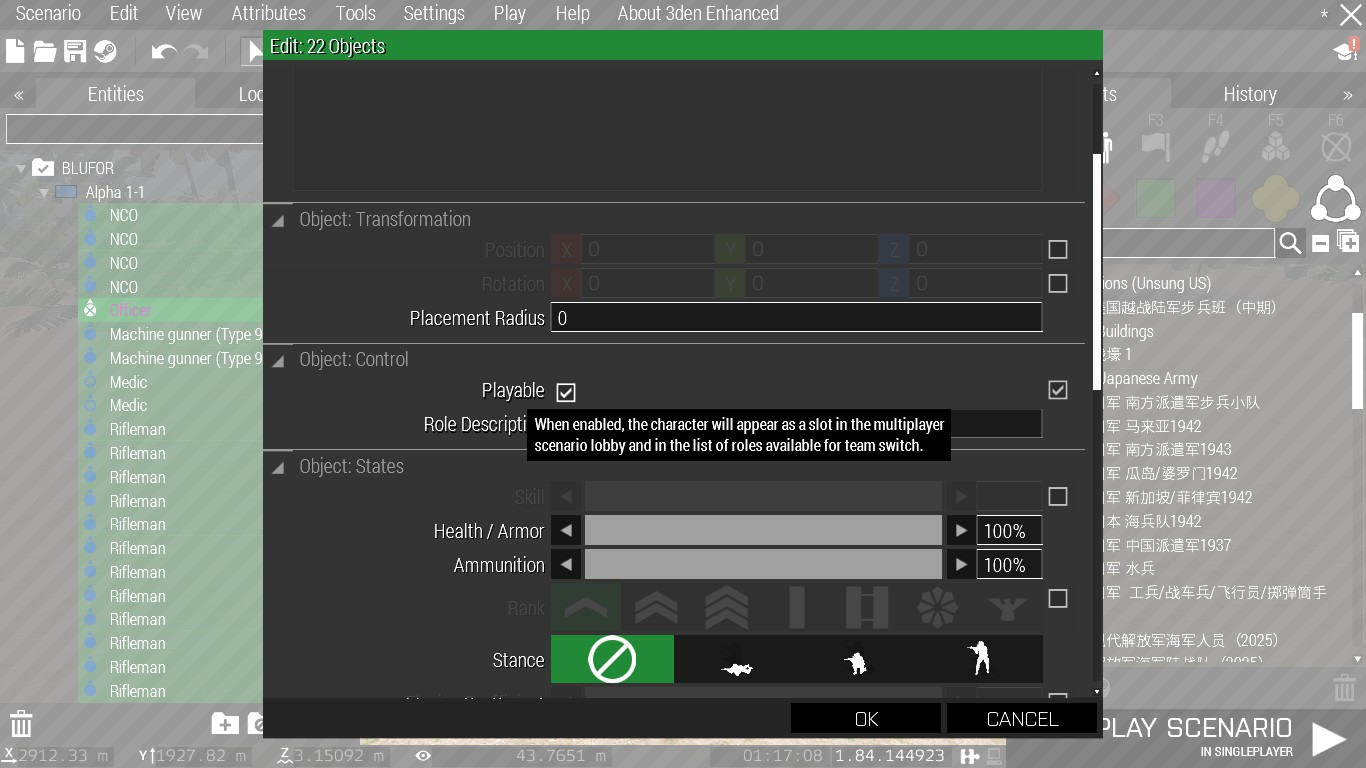
Task: Select the yellow Empty objects filter
Action: coord(1275,198)
